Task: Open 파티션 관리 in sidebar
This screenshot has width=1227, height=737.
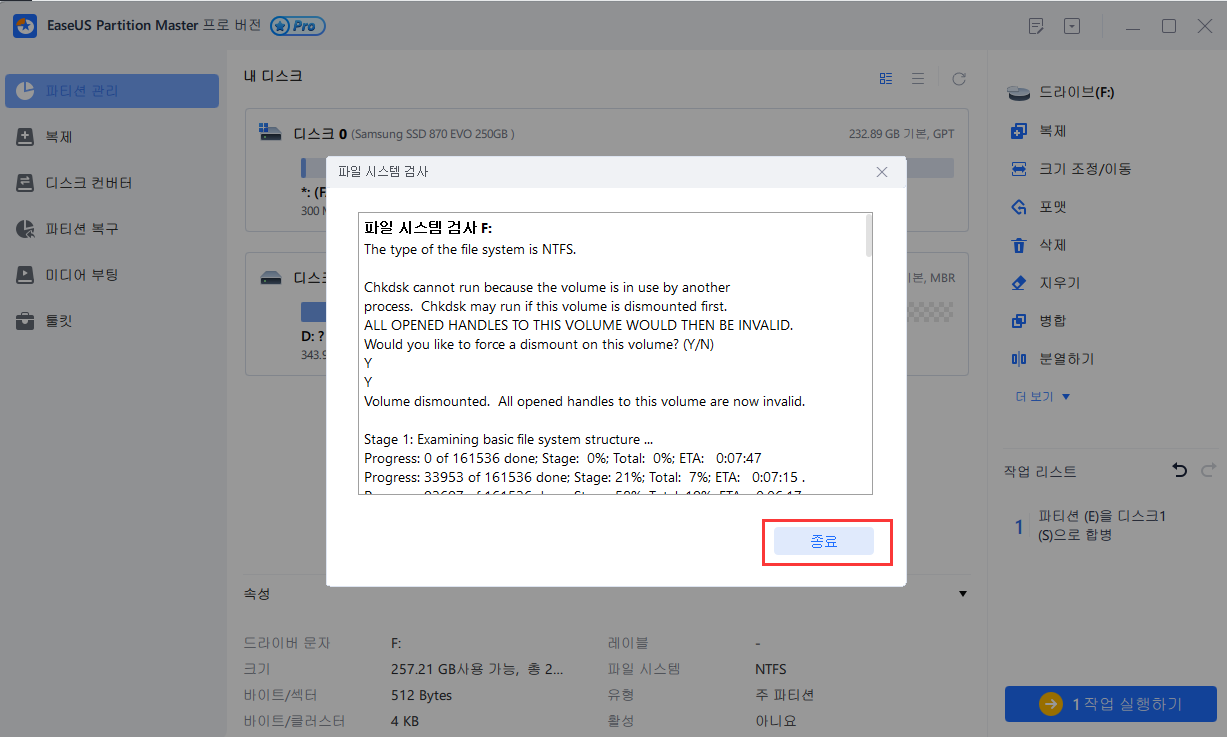Action: (x=112, y=91)
